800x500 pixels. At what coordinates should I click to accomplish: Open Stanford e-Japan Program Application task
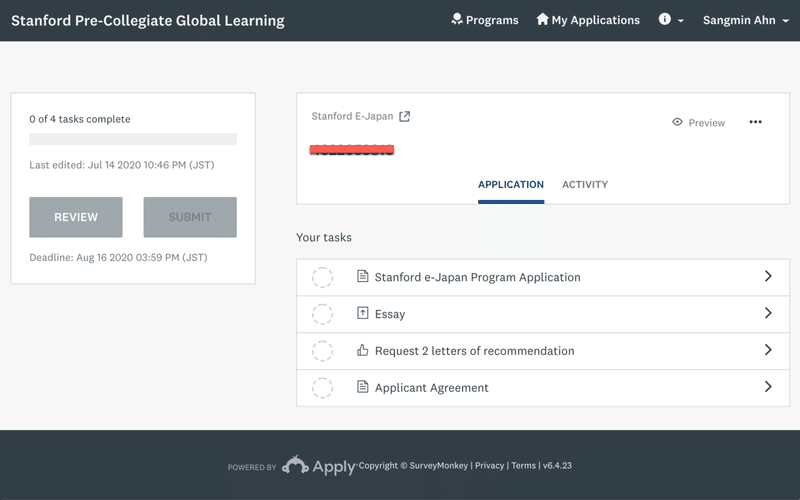click(543, 277)
